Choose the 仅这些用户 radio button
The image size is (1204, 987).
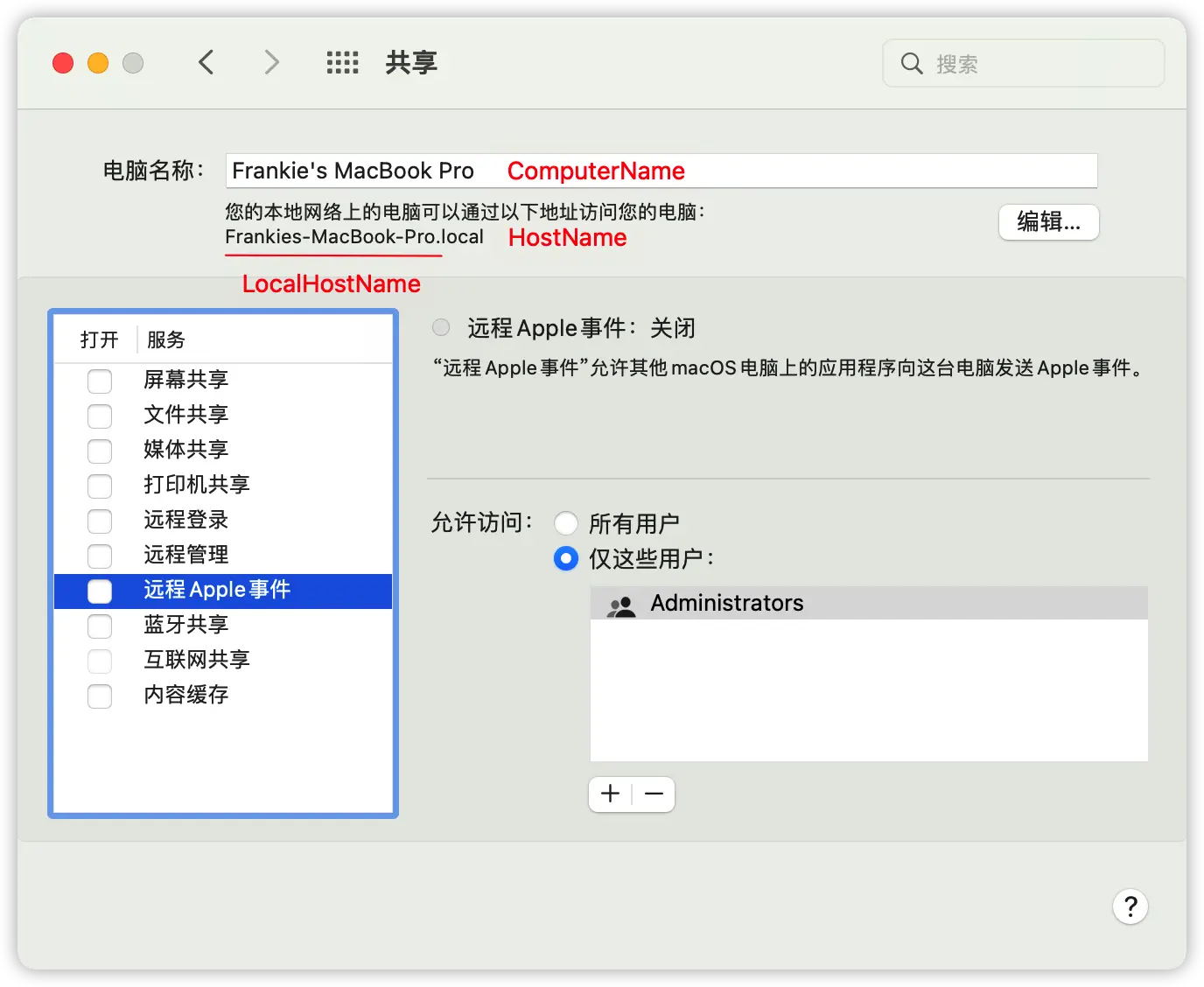(x=566, y=558)
